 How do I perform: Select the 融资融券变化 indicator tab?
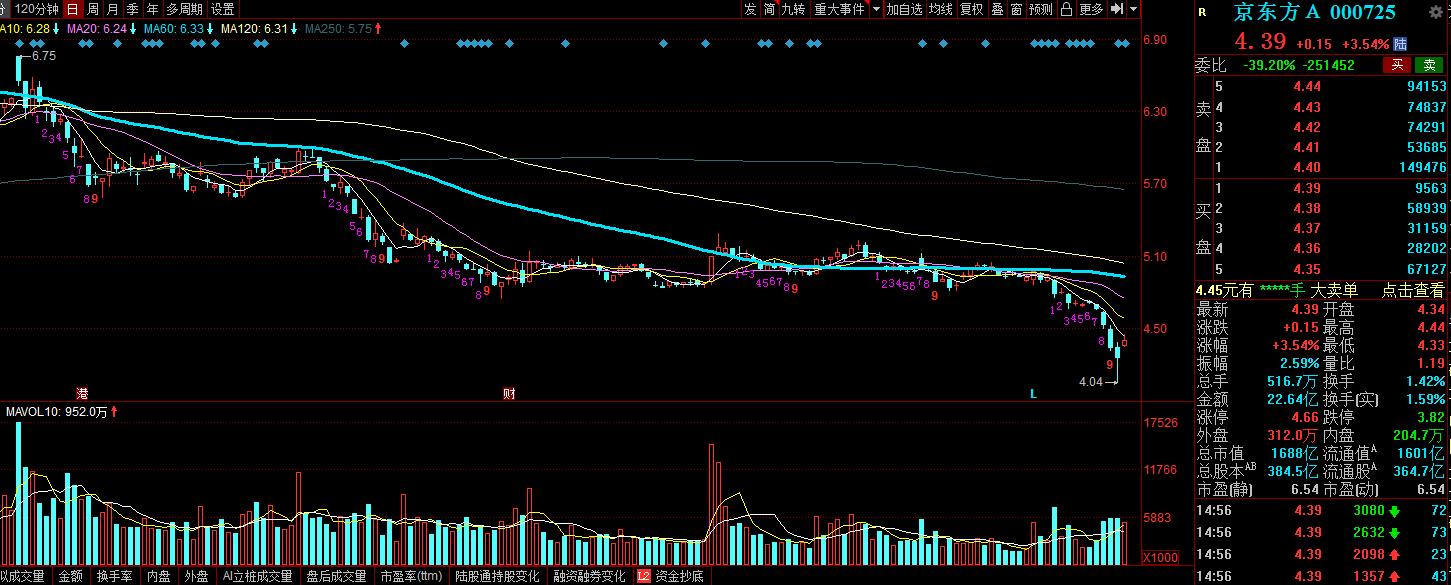tap(589, 576)
